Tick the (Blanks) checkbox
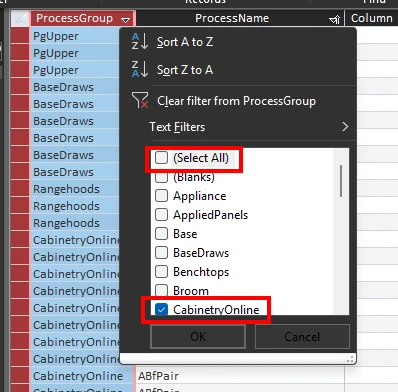This screenshot has height=392, width=398. (x=161, y=177)
